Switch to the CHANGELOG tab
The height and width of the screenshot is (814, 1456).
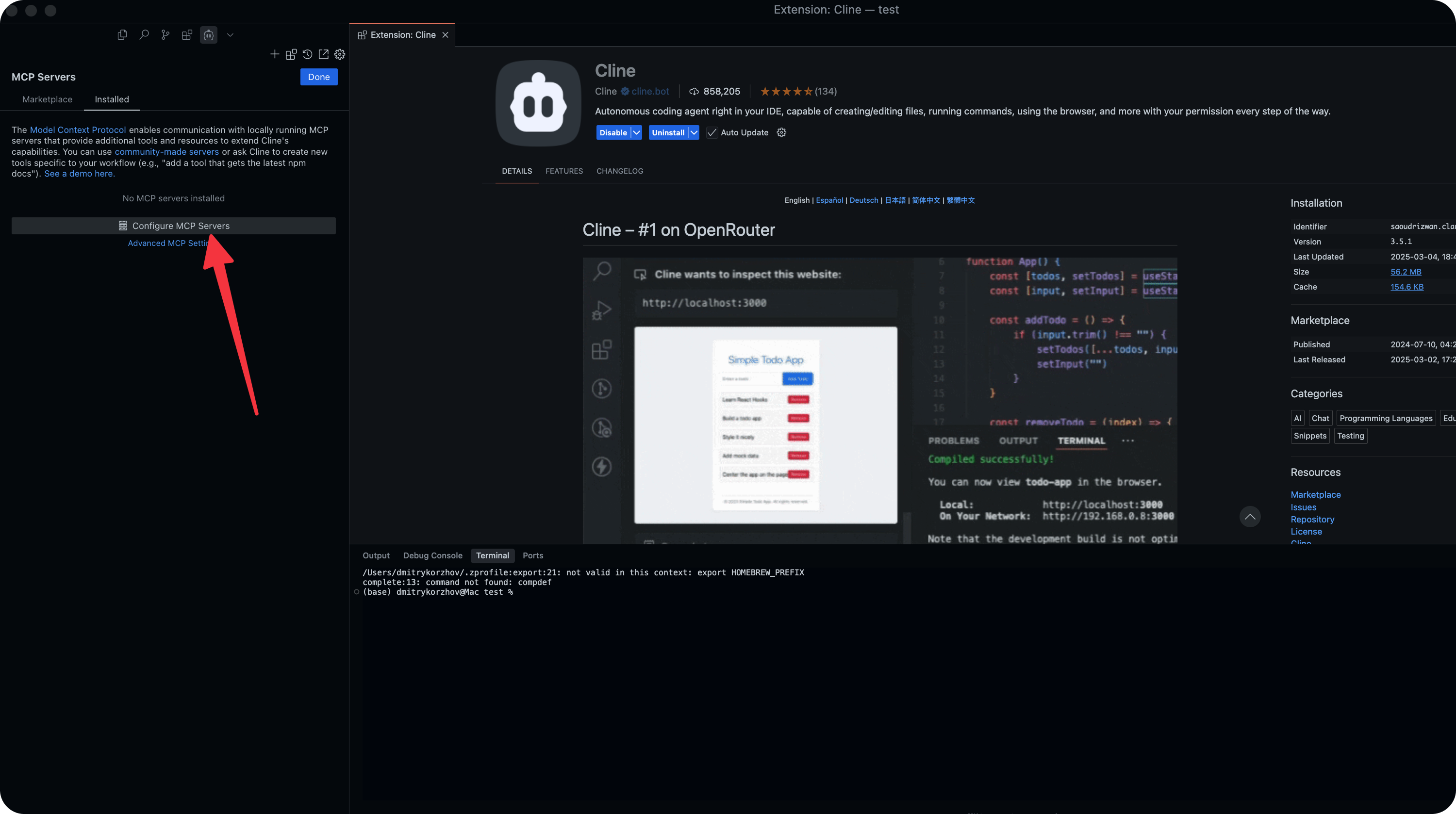tap(619, 171)
